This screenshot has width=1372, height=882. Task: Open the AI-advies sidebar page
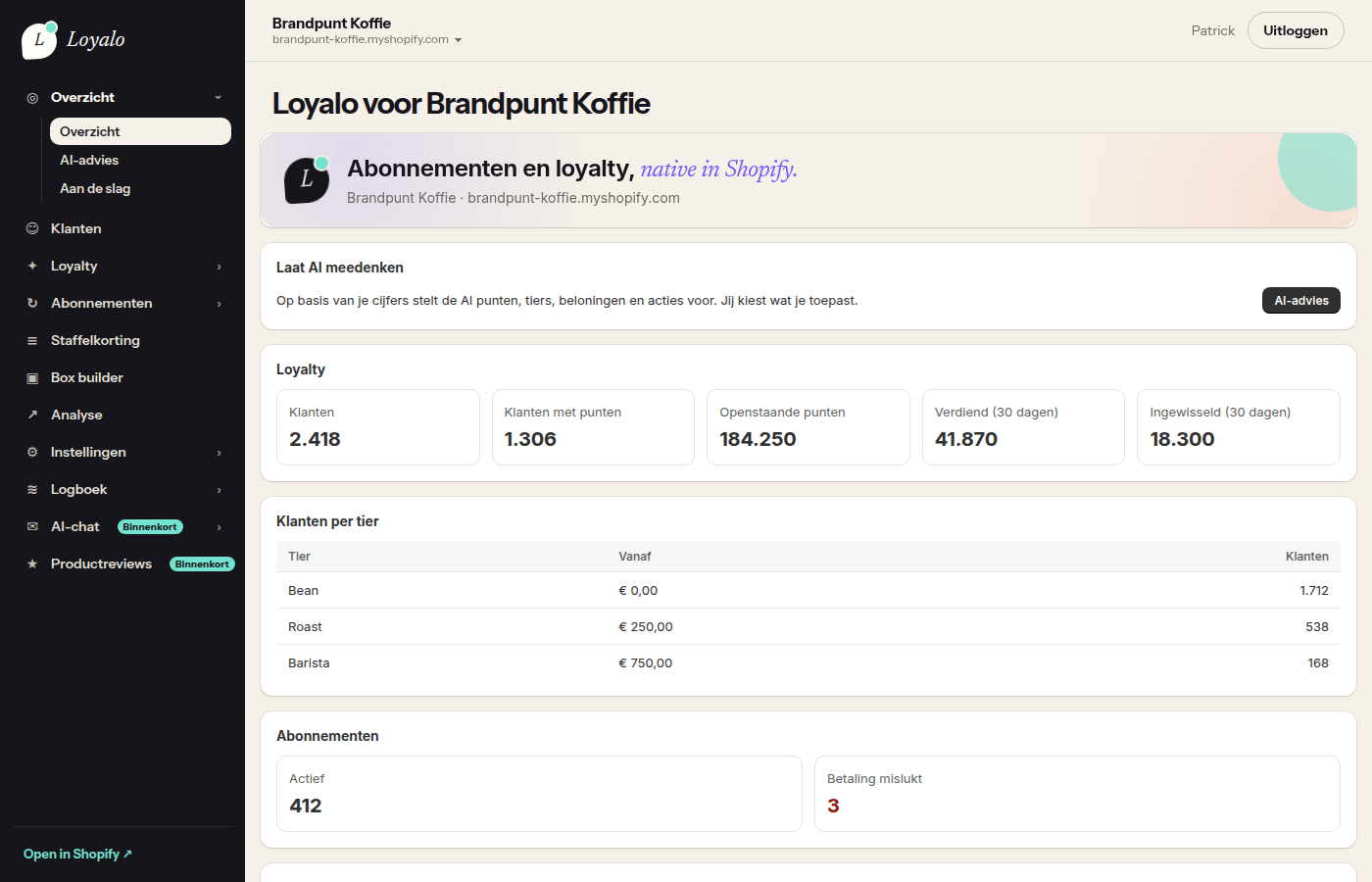tap(140, 160)
